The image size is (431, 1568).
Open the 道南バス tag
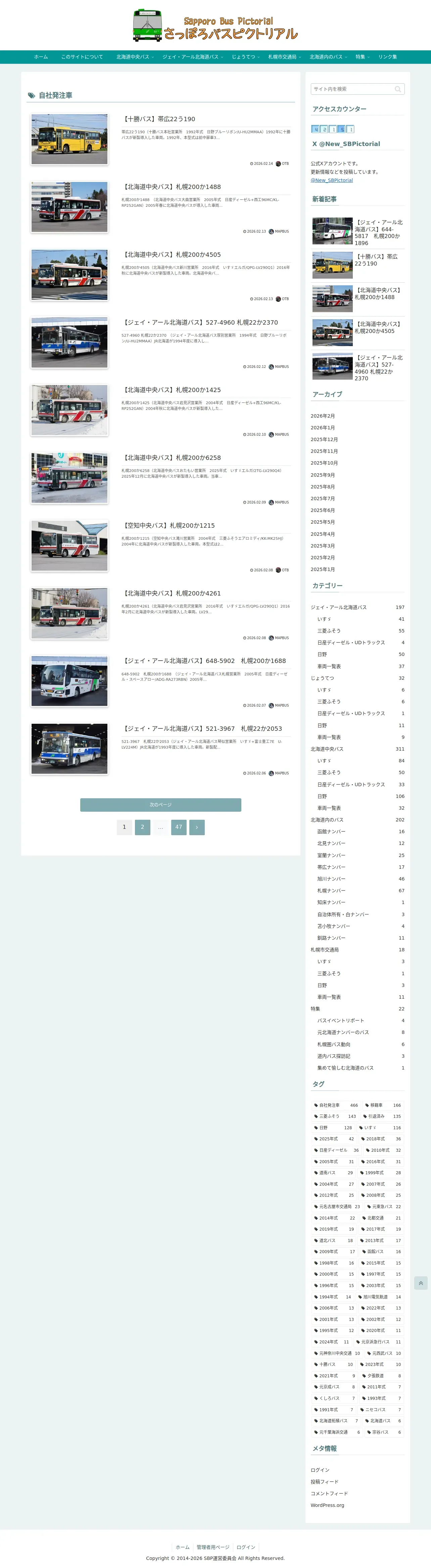tap(333, 1172)
